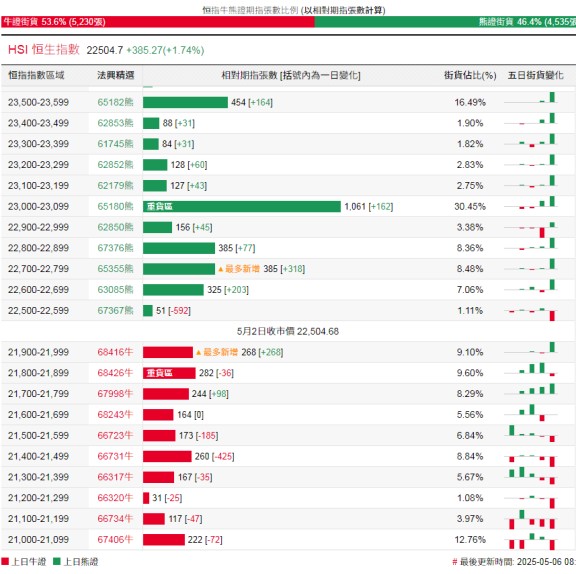The image size is (576, 574).
Task: Click the green bar showing 454 contracts
Action: (x=186, y=102)
